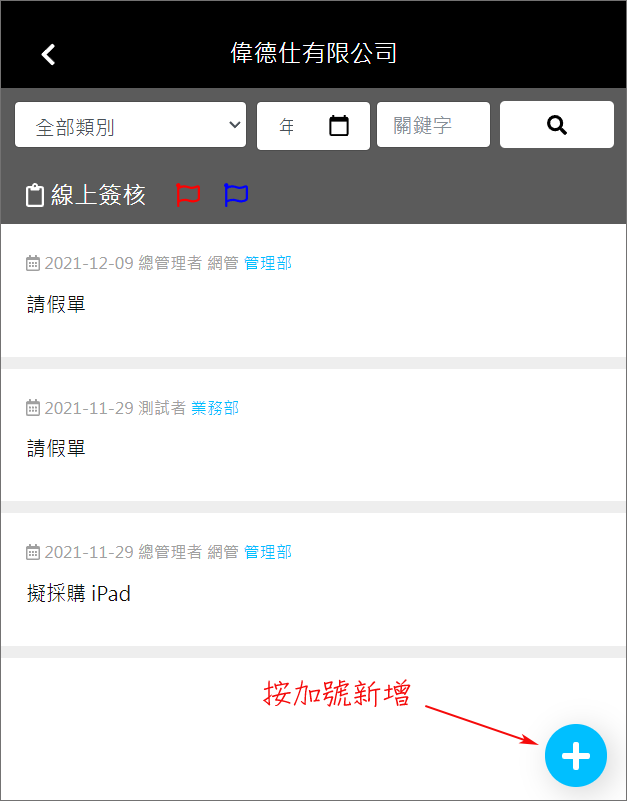Screen dimensions: 627x801
Task: Click calendar icon beside 2021-12-09 date
Action: tap(33, 263)
